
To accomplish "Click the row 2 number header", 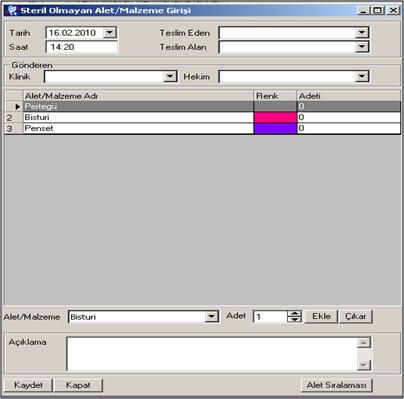I will point(13,117).
